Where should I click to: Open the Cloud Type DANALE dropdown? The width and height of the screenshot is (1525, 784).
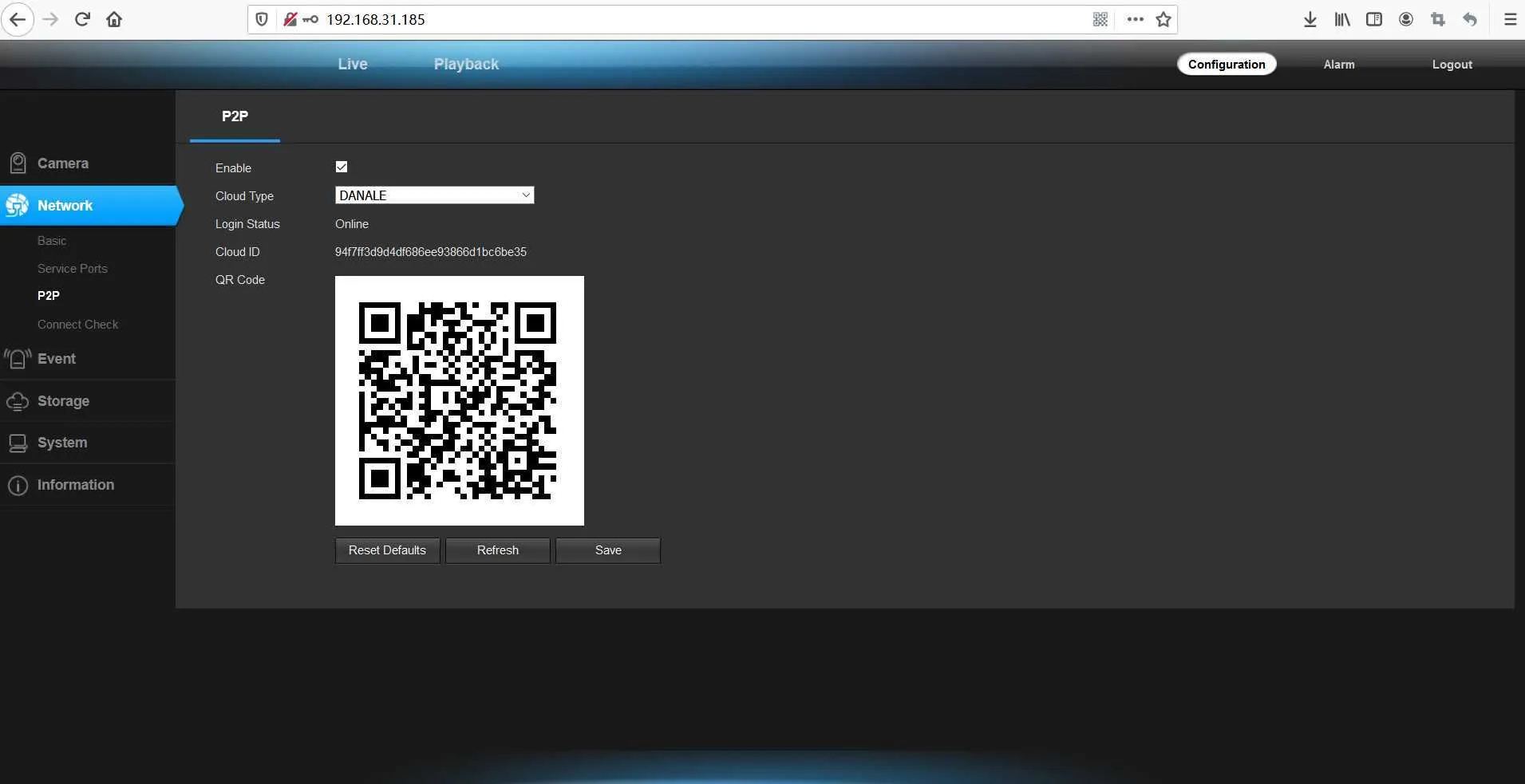(x=434, y=195)
